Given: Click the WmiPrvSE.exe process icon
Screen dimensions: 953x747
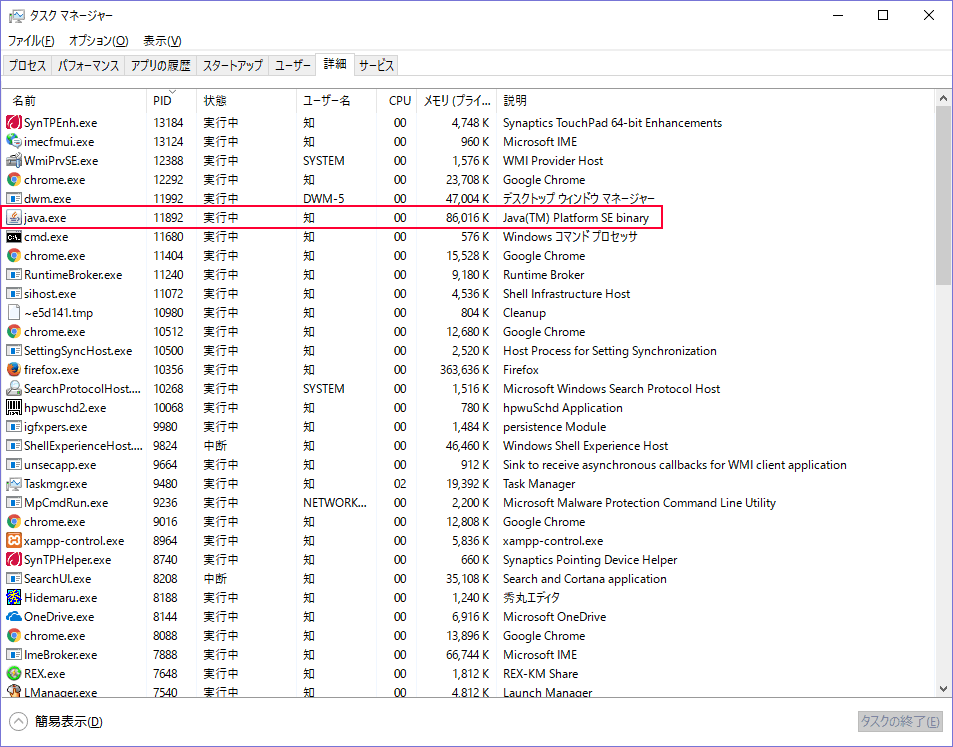Looking at the screenshot, I should (14, 160).
